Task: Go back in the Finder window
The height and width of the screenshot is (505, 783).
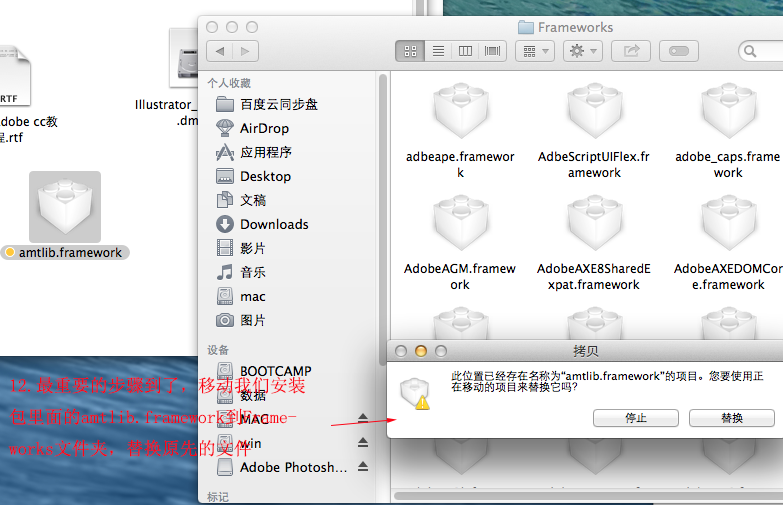Action: click(220, 51)
